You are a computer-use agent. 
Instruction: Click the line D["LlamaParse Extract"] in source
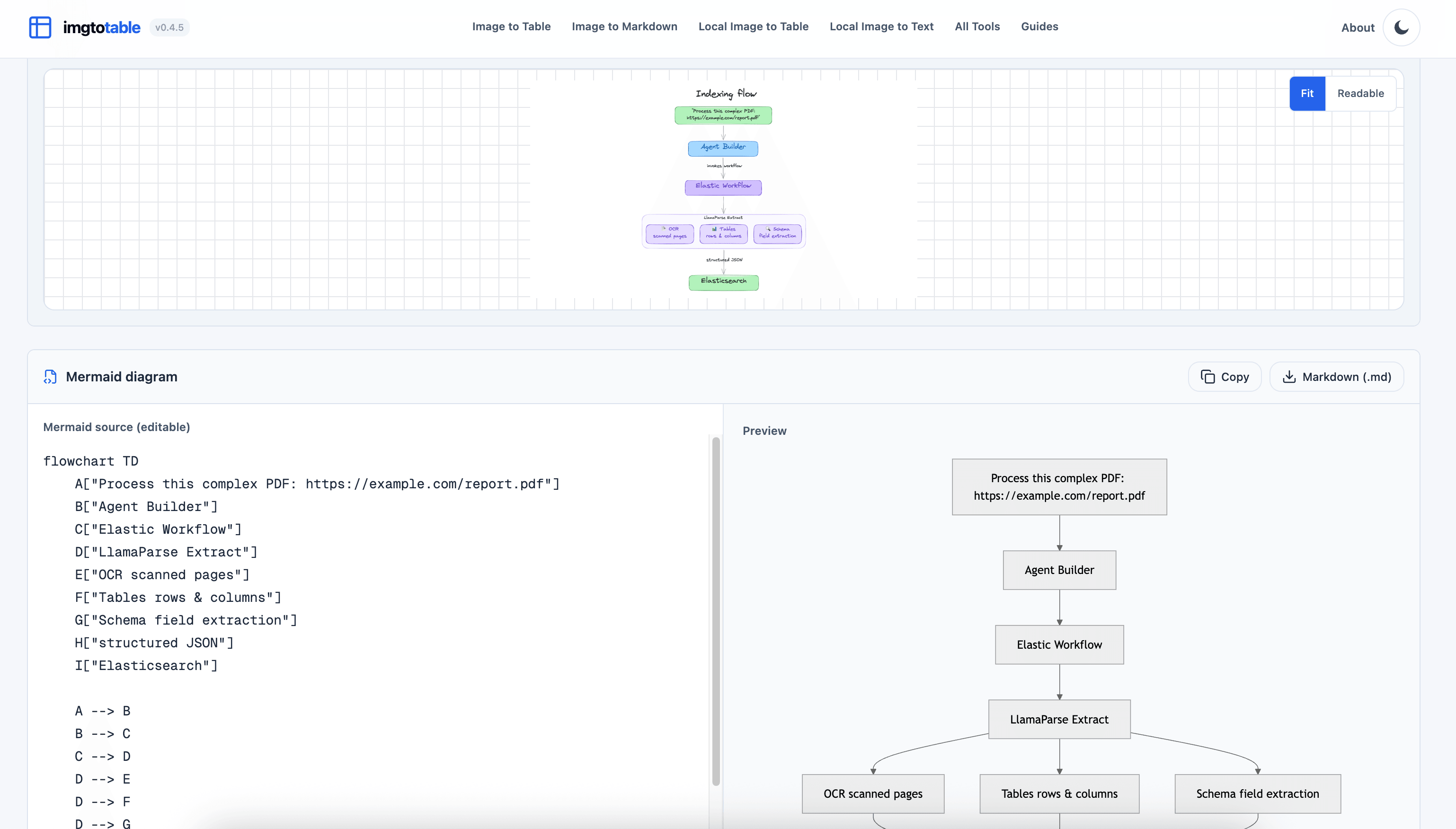(166, 552)
